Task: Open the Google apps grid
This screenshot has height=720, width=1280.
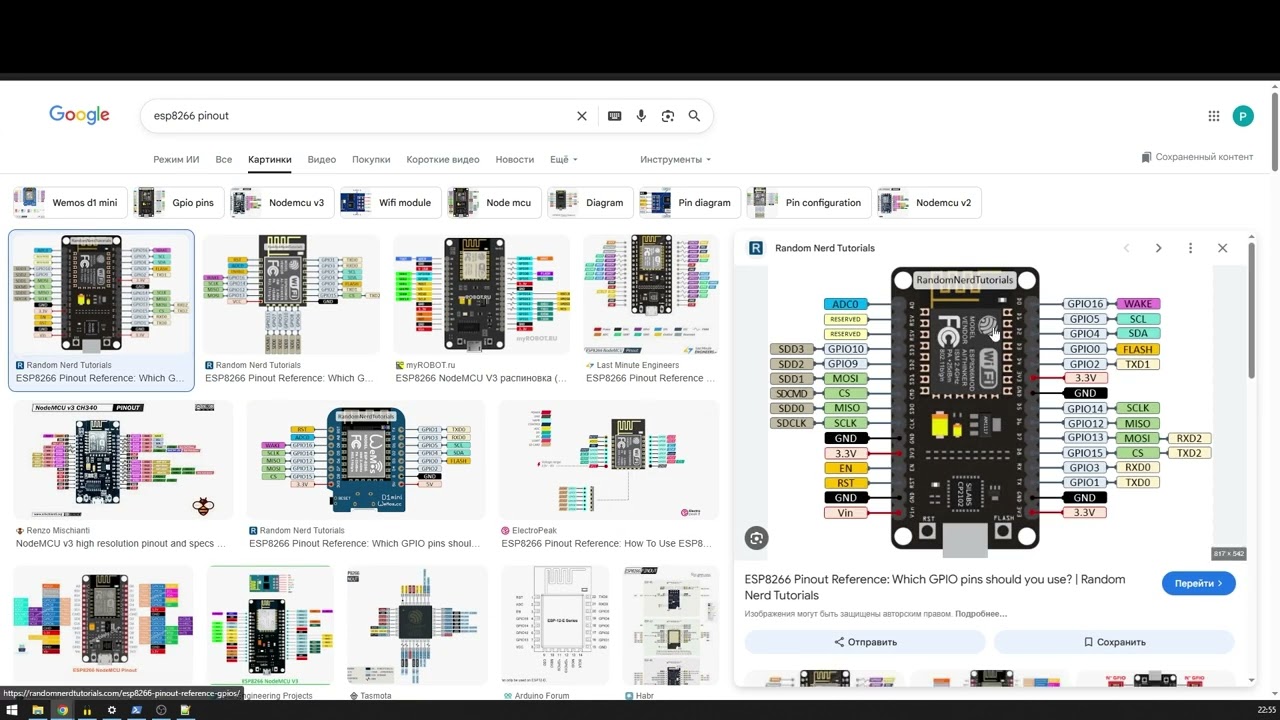Action: click(x=1214, y=116)
